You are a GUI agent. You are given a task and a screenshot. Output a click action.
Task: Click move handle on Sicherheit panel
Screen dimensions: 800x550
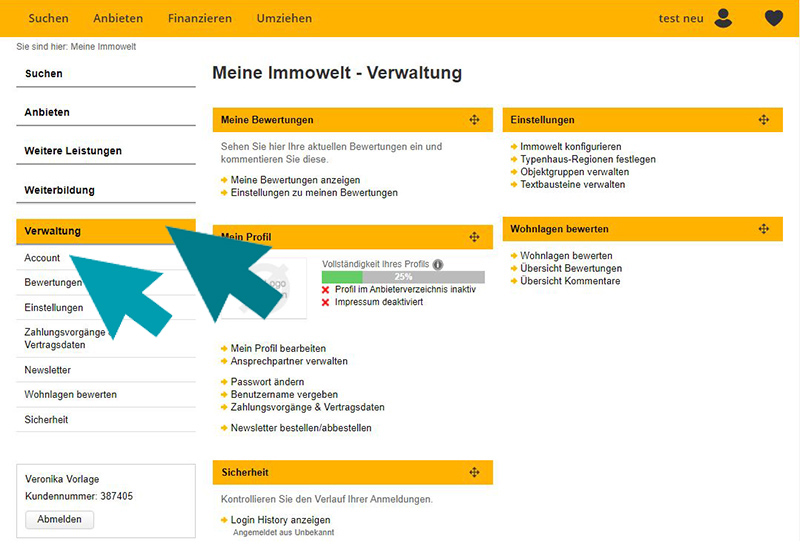point(474,472)
